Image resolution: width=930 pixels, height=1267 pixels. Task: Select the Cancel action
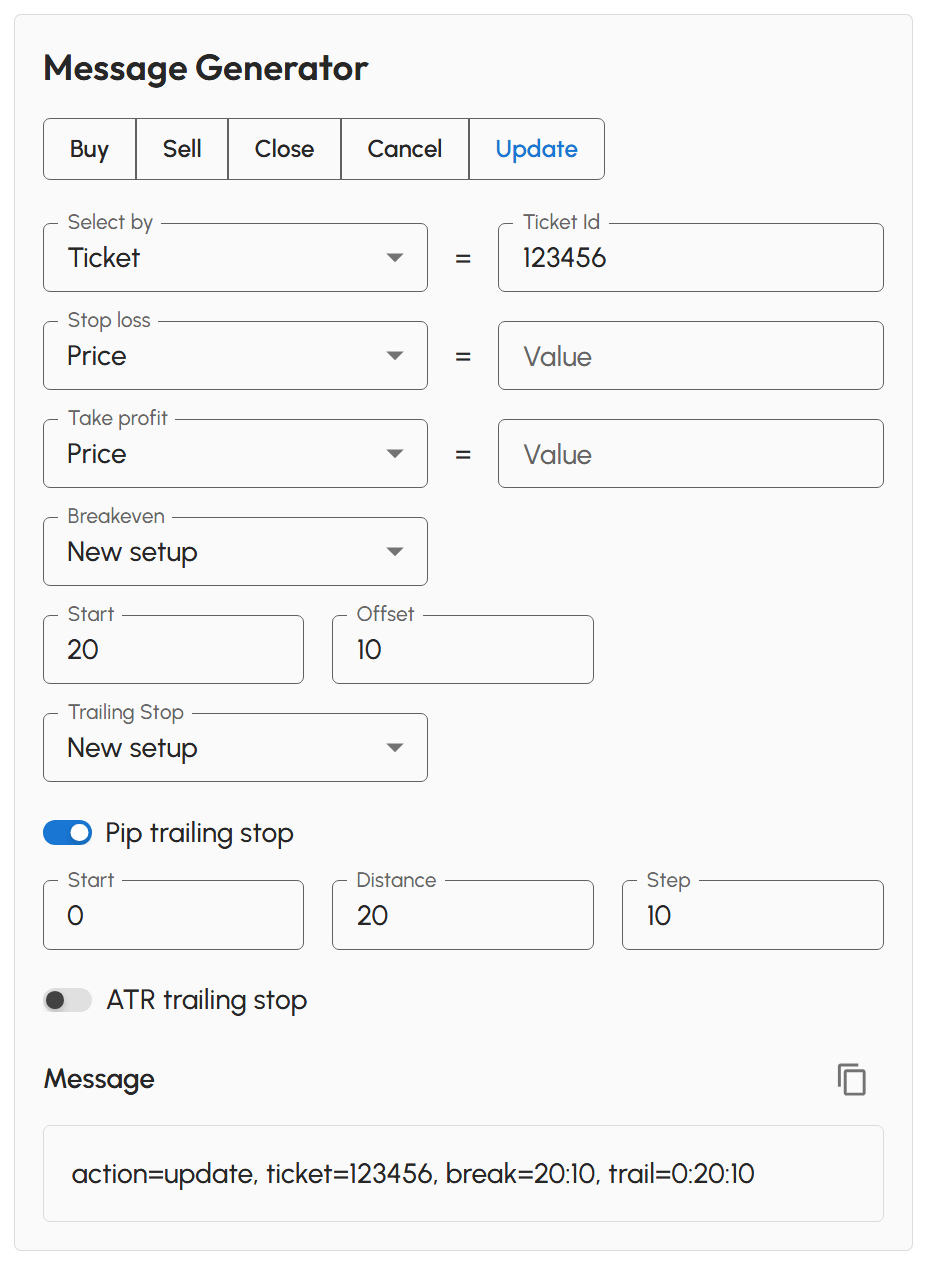[x=404, y=148]
